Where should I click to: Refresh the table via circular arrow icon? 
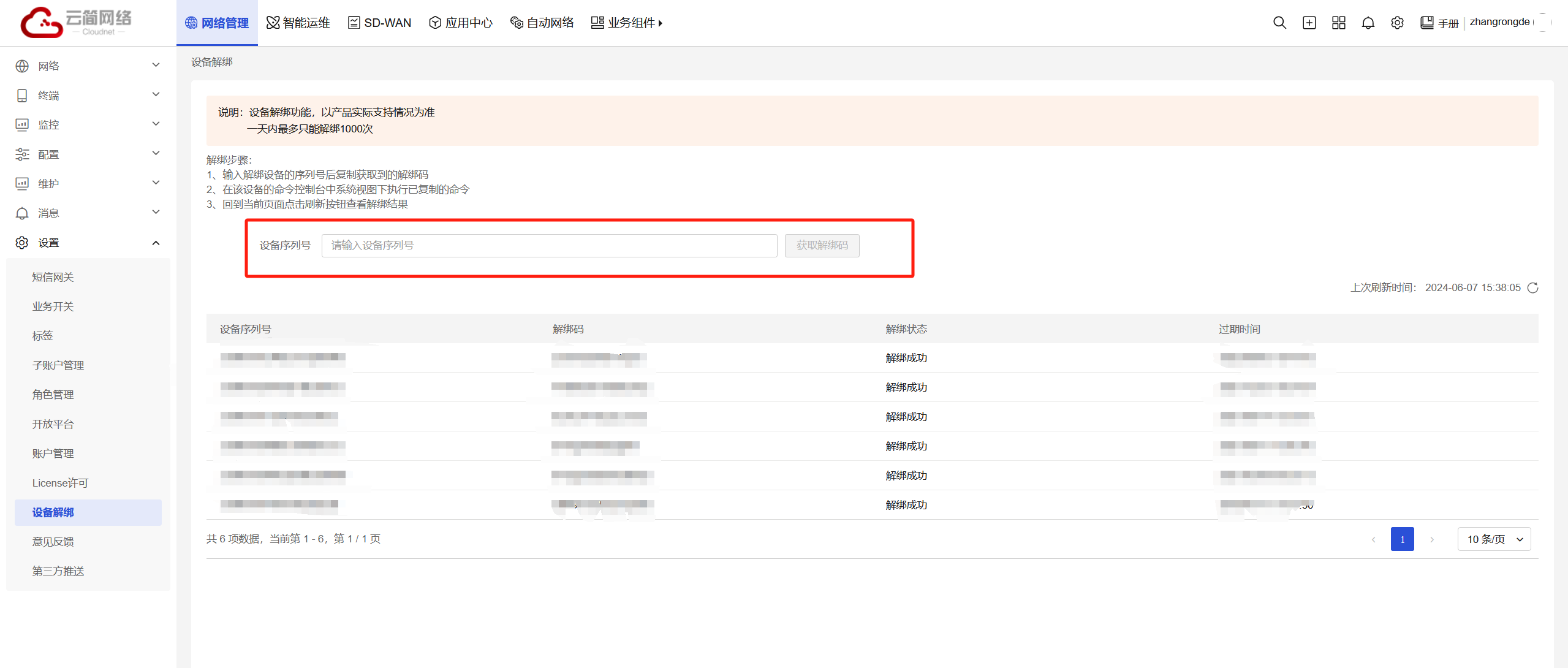[x=1532, y=287]
